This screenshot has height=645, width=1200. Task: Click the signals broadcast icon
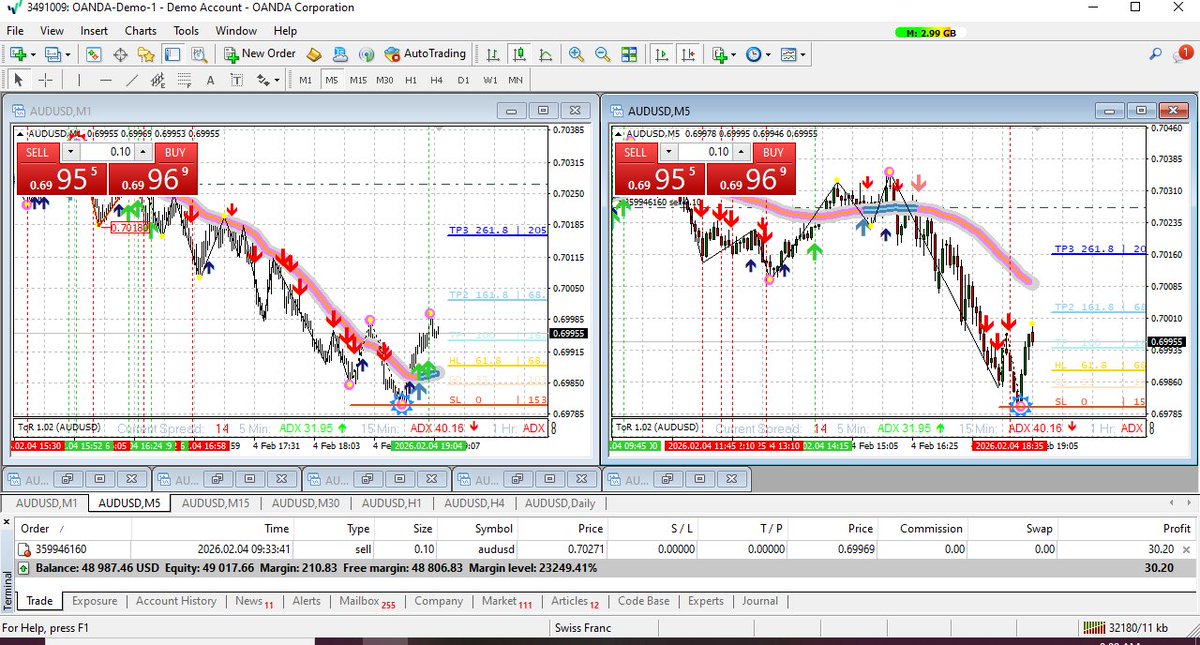point(366,54)
